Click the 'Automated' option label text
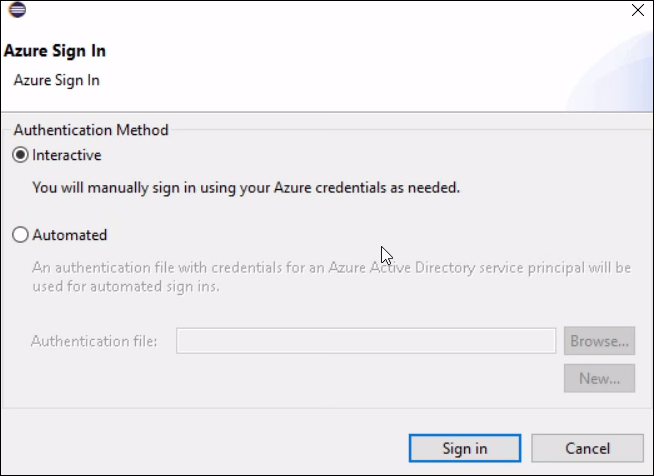This screenshot has width=654, height=476. tap(69, 236)
